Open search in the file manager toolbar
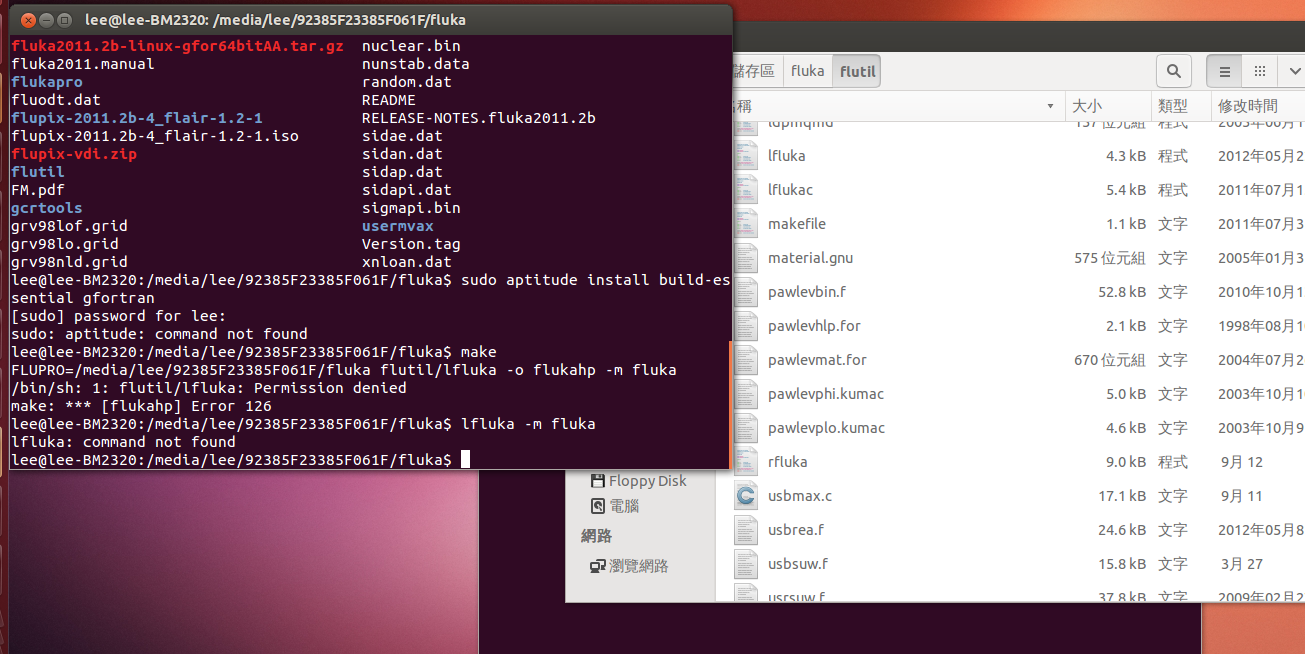The height and width of the screenshot is (654, 1305). coord(1174,71)
